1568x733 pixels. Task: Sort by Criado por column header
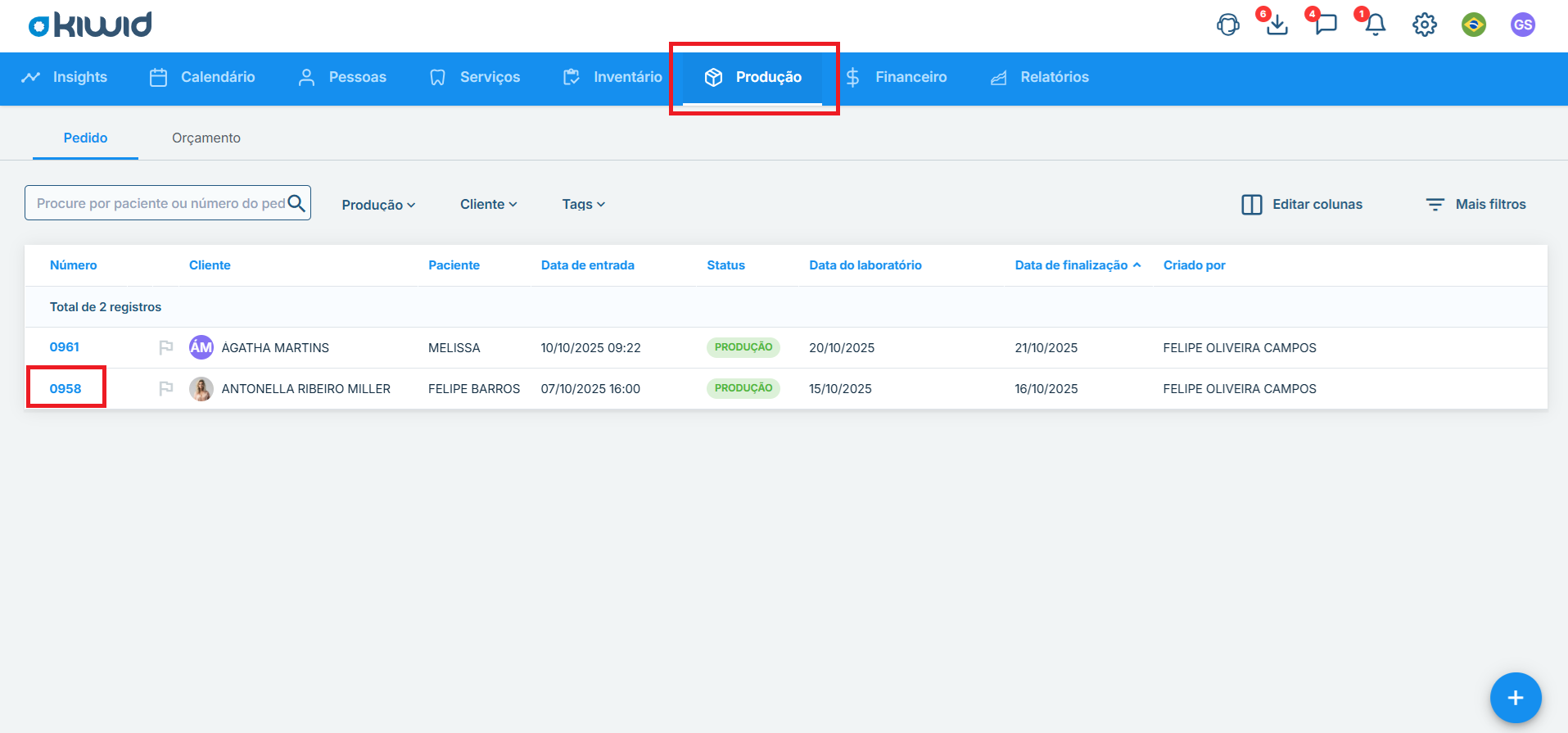pyautogui.click(x=1194, y=265)
